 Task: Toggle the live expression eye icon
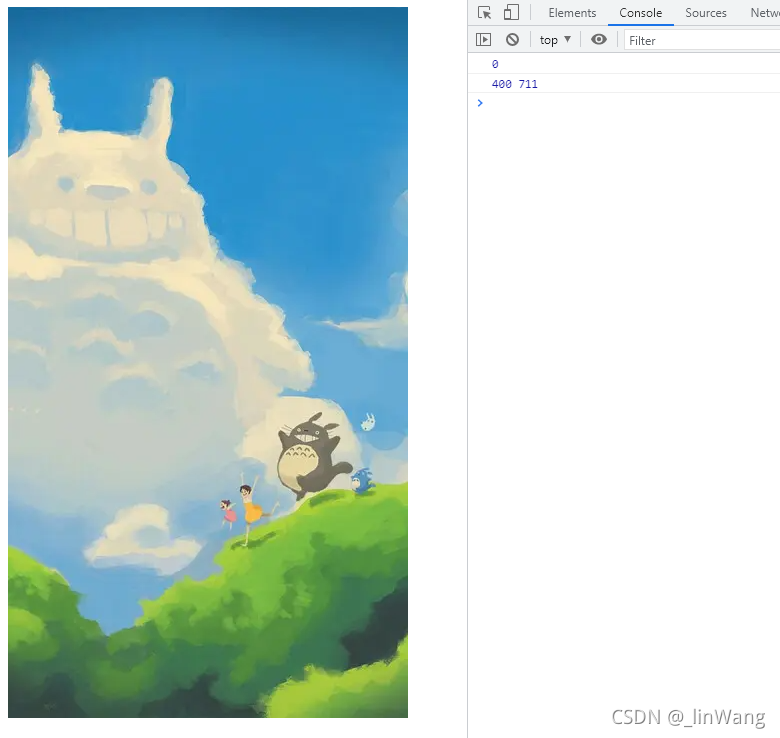(599, 39)
